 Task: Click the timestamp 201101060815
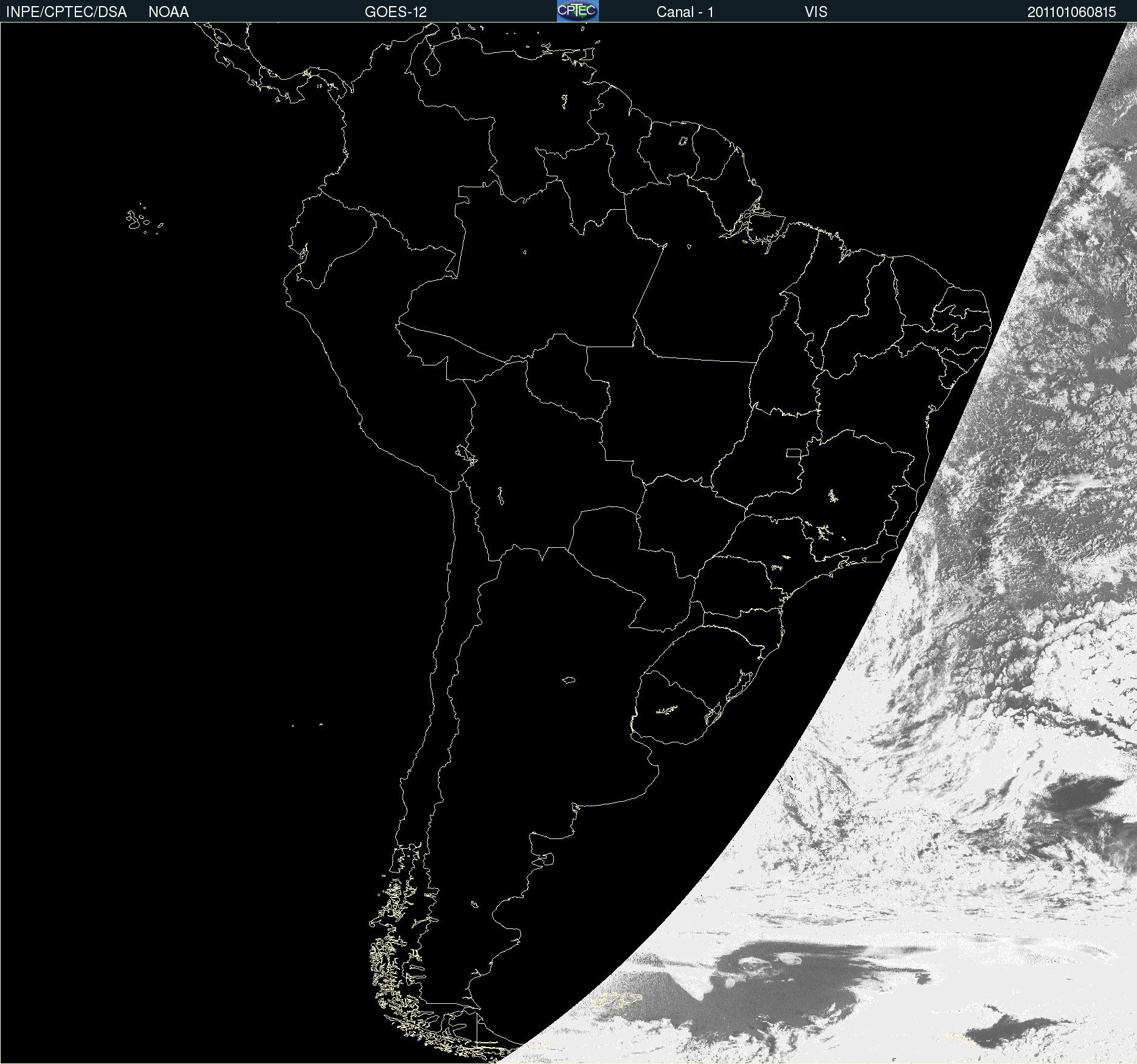point(1072,12)
